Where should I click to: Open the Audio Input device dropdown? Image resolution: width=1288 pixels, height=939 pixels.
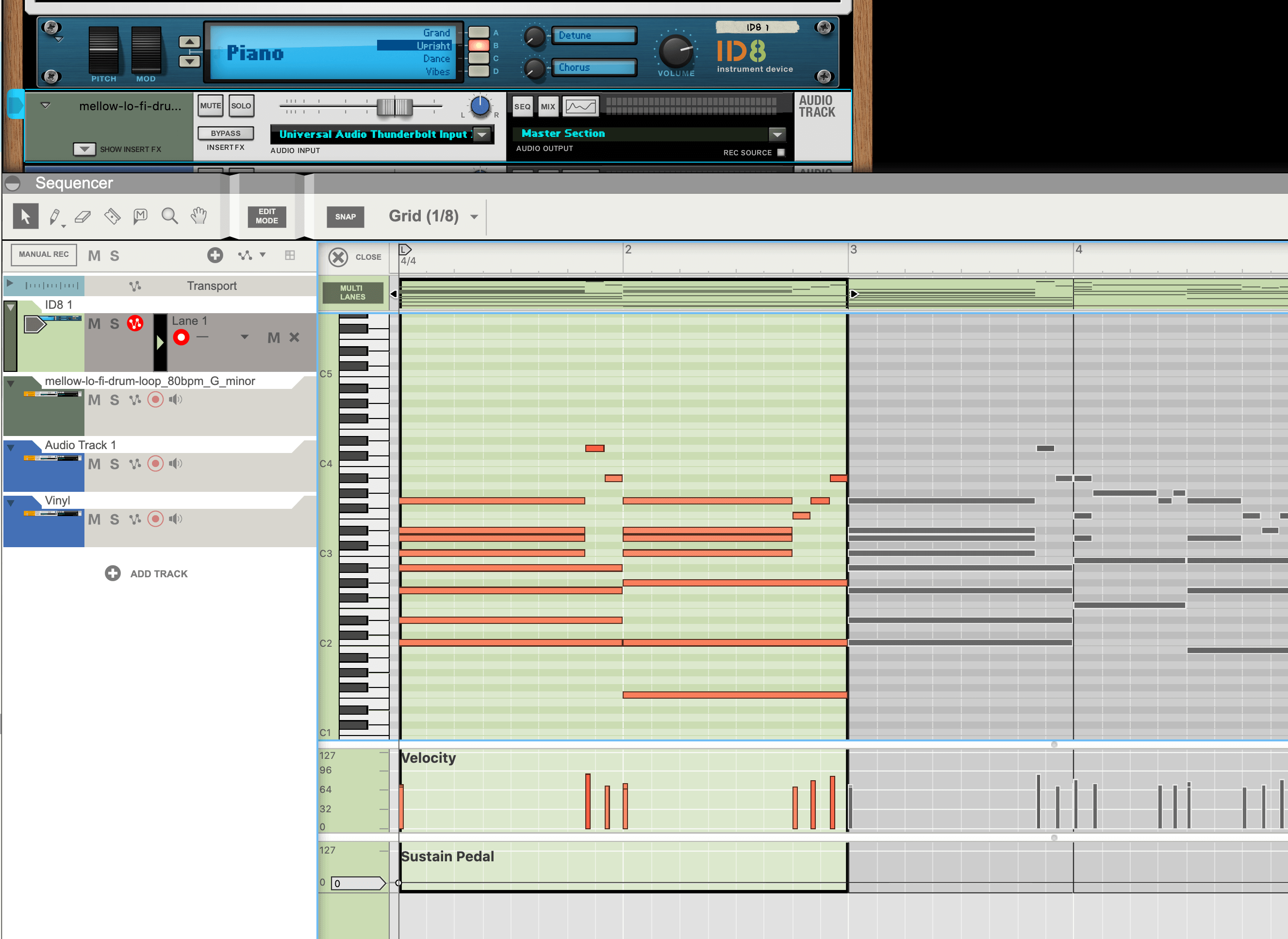tap(482, 134)
